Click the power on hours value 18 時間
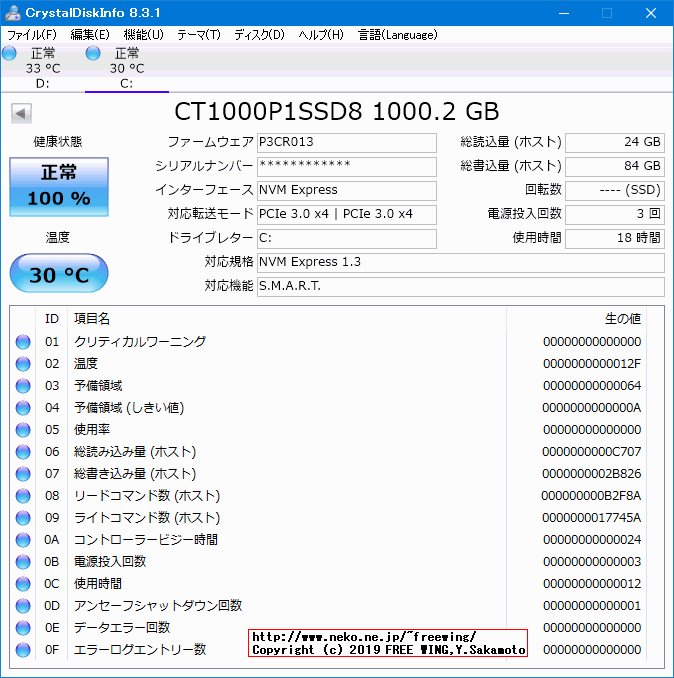The width and height of the screenshot is (674, 678). point(615,239)
